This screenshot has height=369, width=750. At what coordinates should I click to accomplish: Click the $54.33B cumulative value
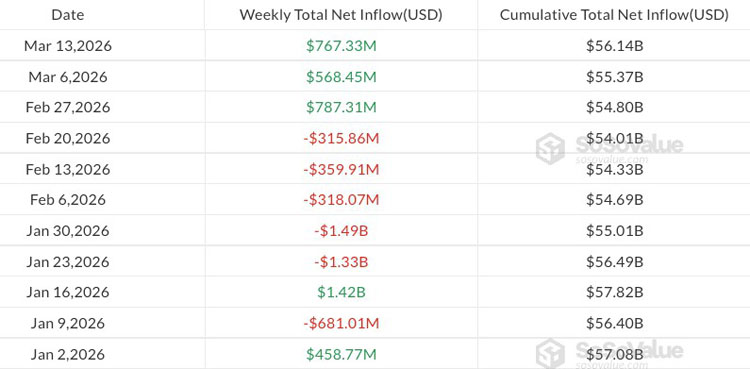615,169
